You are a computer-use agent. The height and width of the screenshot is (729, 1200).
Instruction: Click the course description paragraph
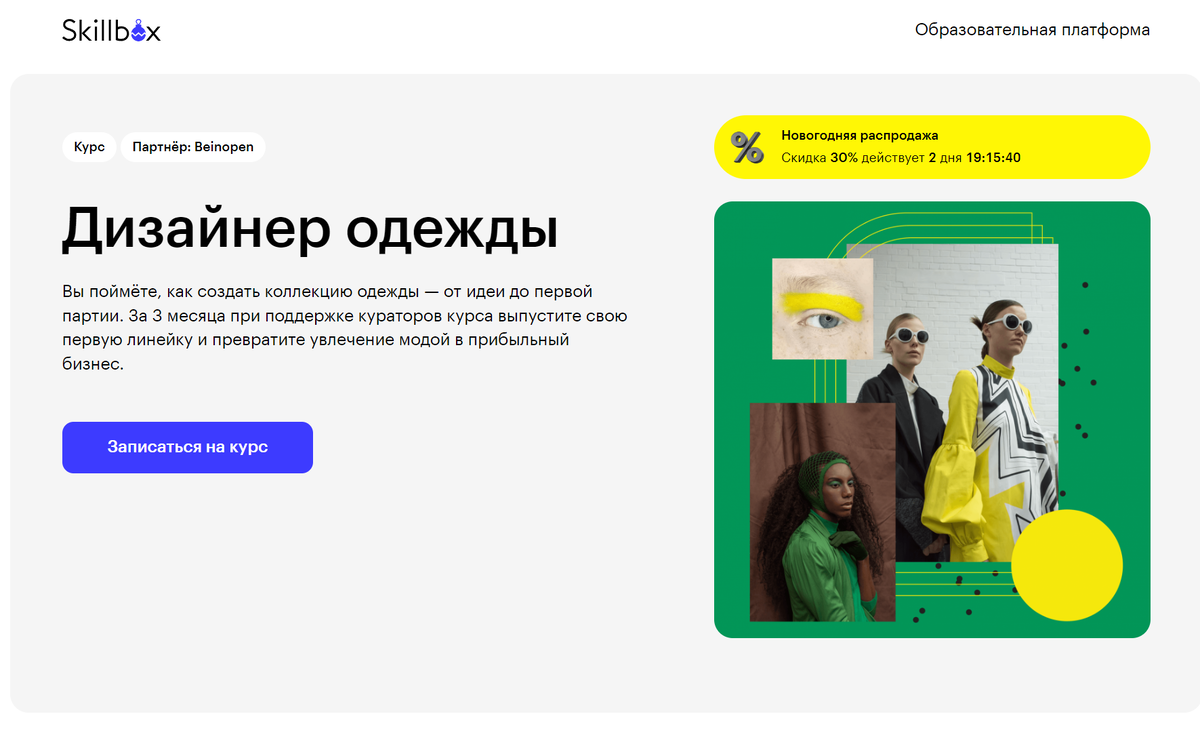345,328
